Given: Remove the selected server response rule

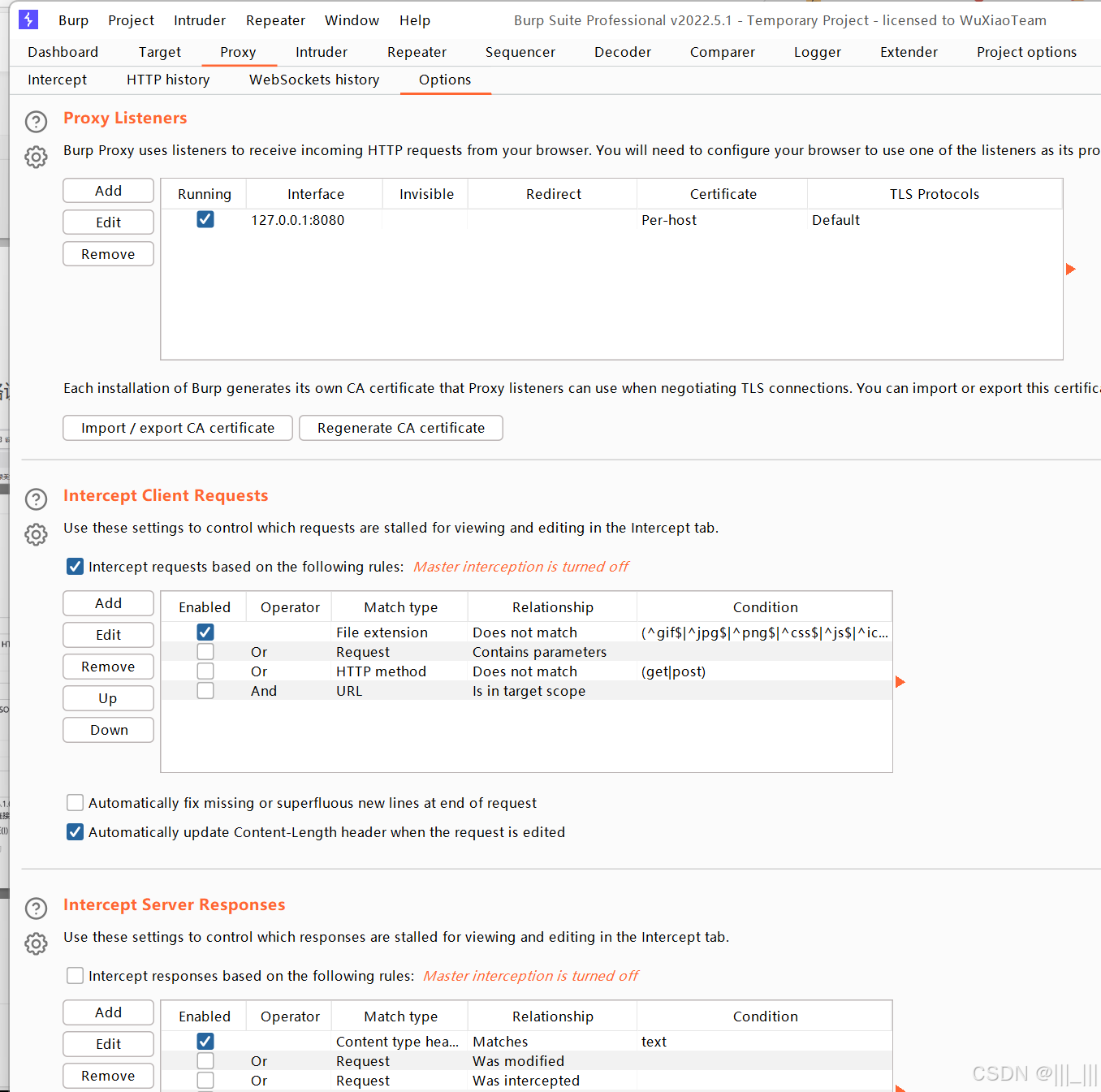Looking at the screenshot, I should [x=108, y=1076].
